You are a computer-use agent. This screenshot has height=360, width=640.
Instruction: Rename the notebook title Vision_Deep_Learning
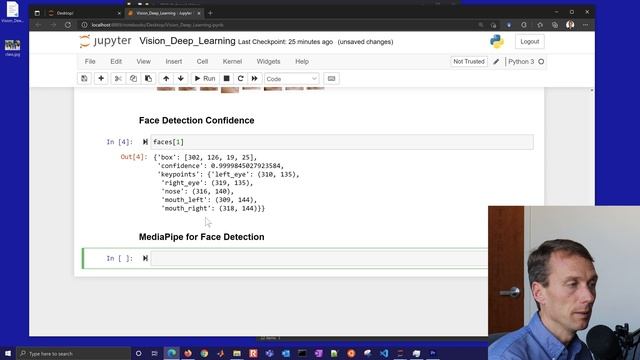coord(187,41)
